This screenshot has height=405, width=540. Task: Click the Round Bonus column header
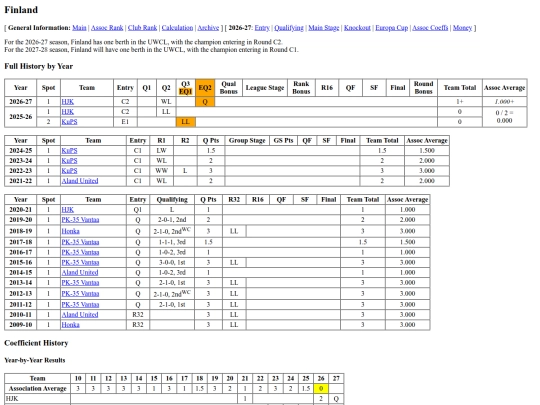[x=423, y=88]
